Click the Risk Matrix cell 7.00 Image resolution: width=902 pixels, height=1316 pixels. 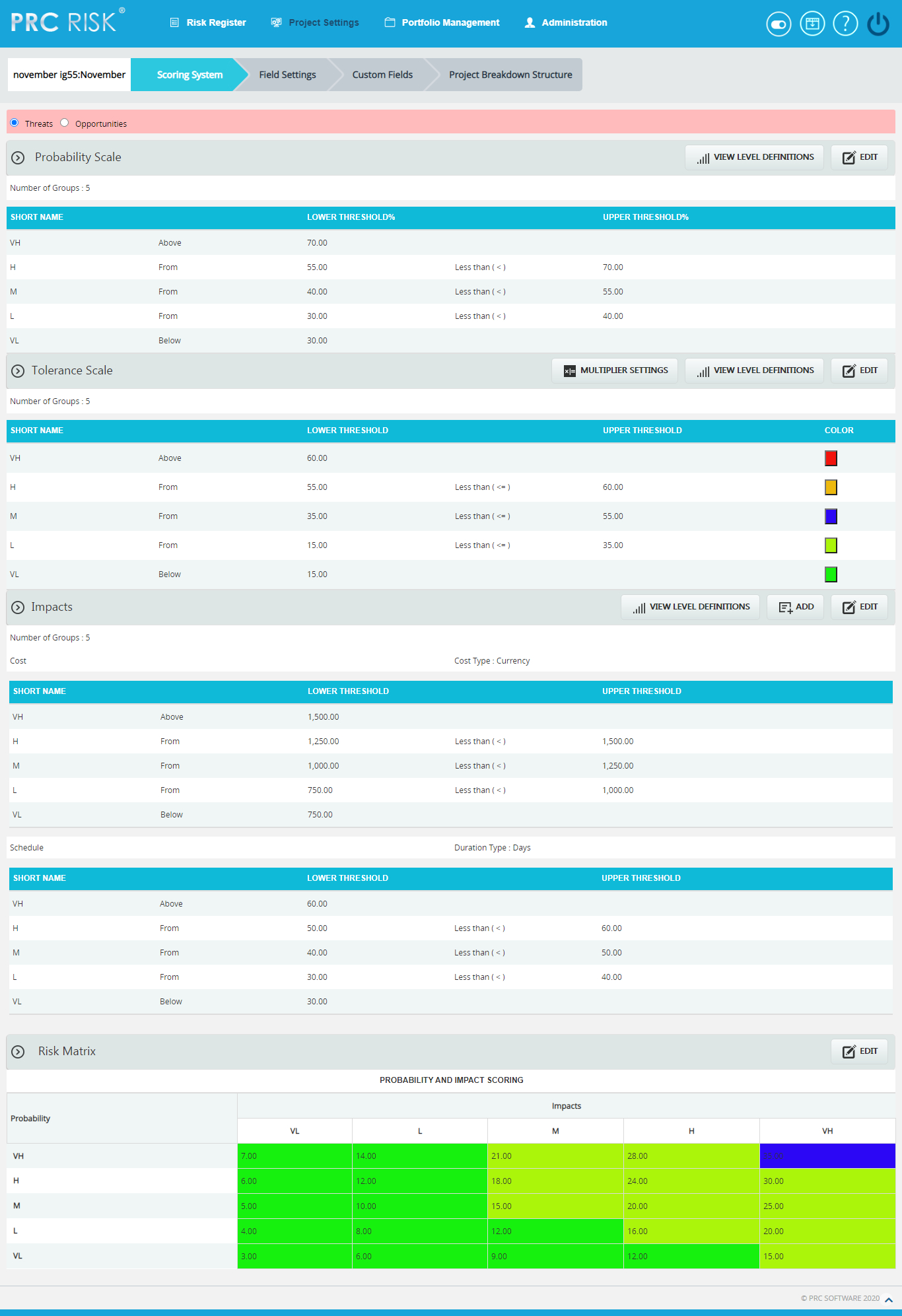[295, 1156]
